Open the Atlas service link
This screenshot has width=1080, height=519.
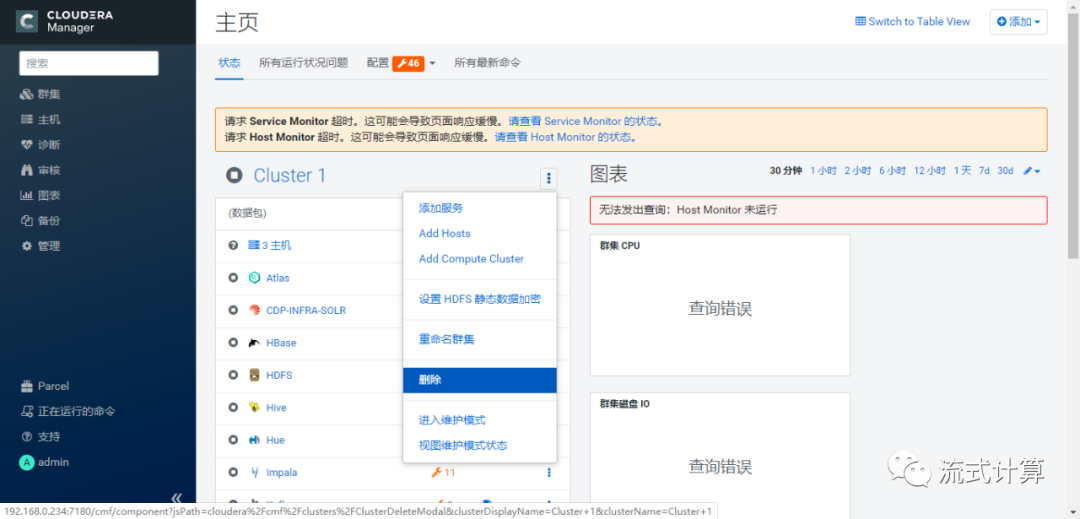[278, 278]
